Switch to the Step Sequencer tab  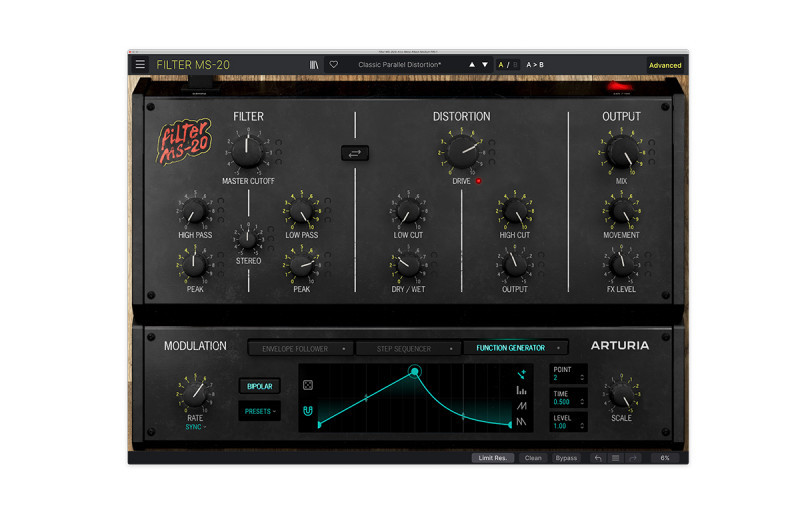[x=408, y=348]
